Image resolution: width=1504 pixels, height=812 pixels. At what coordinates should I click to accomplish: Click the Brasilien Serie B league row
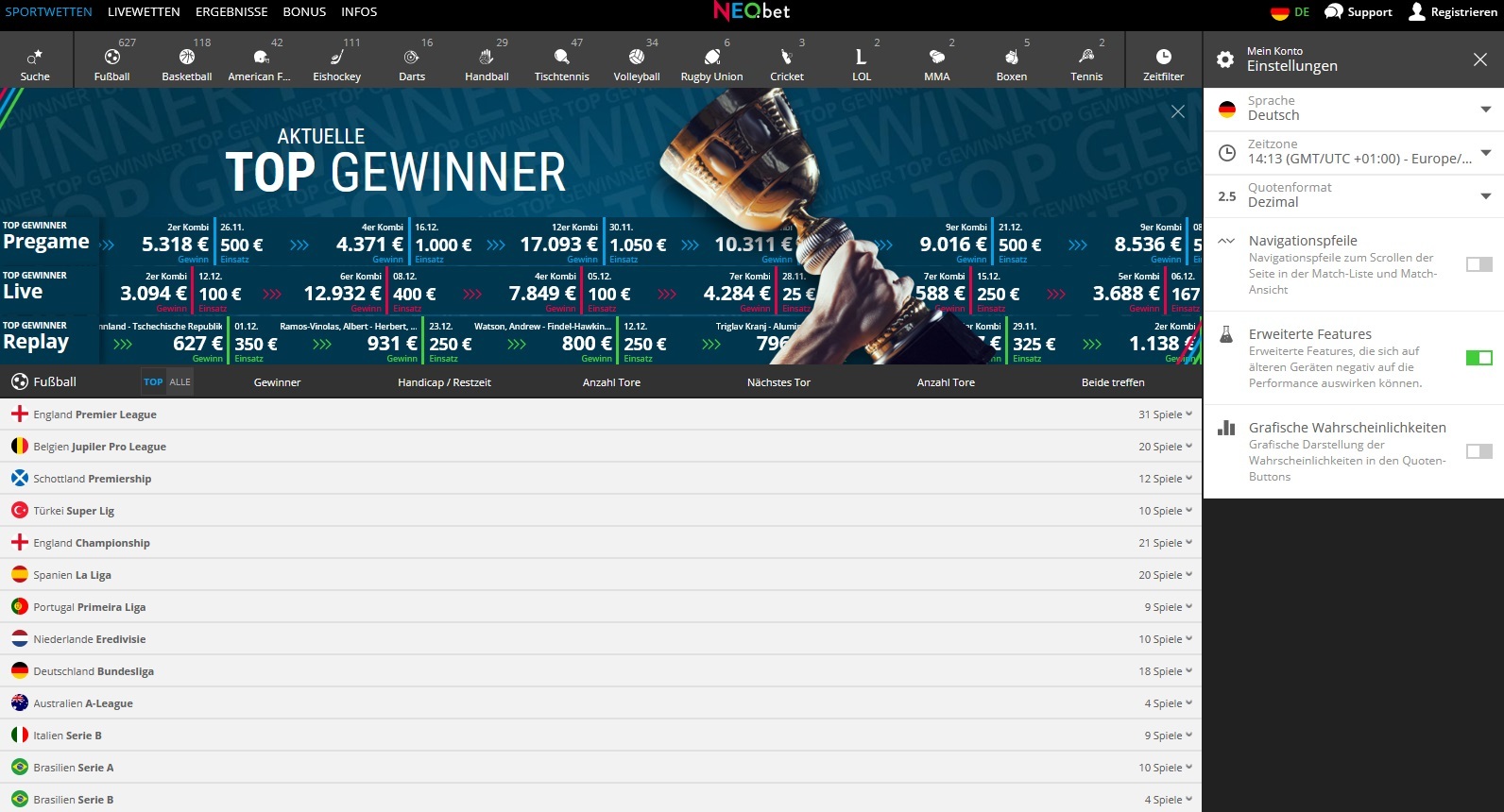coord(601,799)
